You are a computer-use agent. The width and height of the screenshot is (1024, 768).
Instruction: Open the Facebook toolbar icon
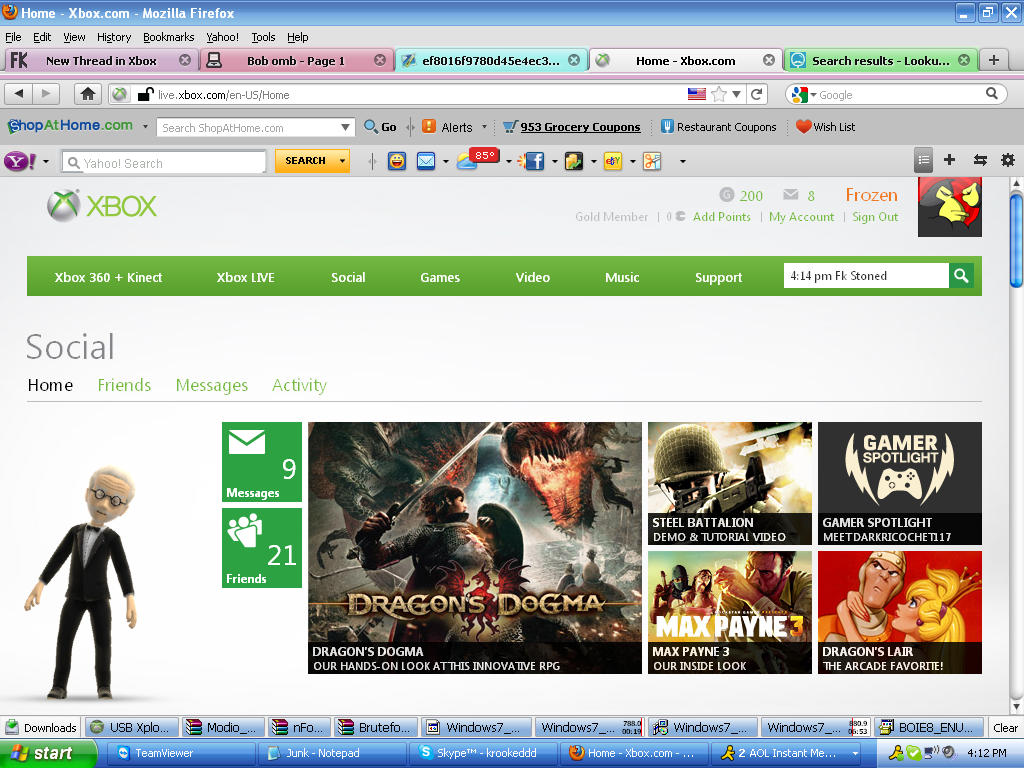click(x=534, y=161)
